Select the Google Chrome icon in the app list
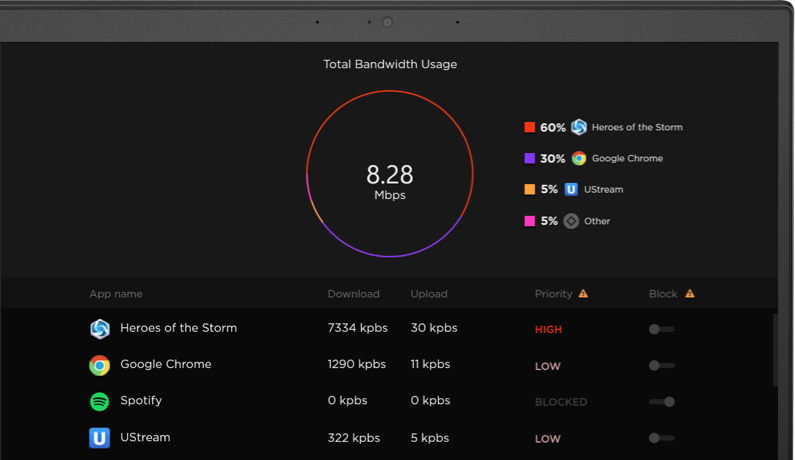 point(99,365)
